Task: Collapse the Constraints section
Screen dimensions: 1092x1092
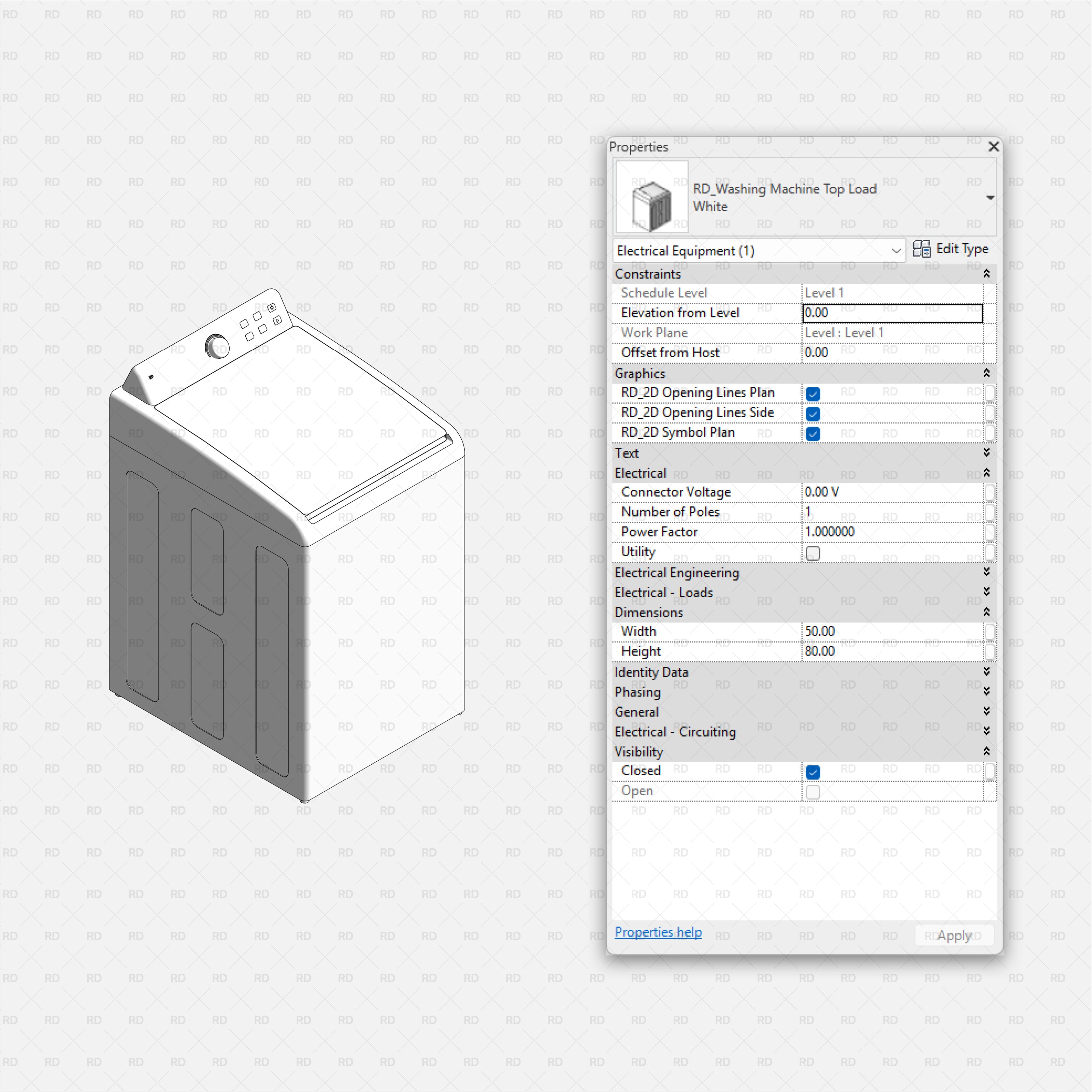Action: 986,274
